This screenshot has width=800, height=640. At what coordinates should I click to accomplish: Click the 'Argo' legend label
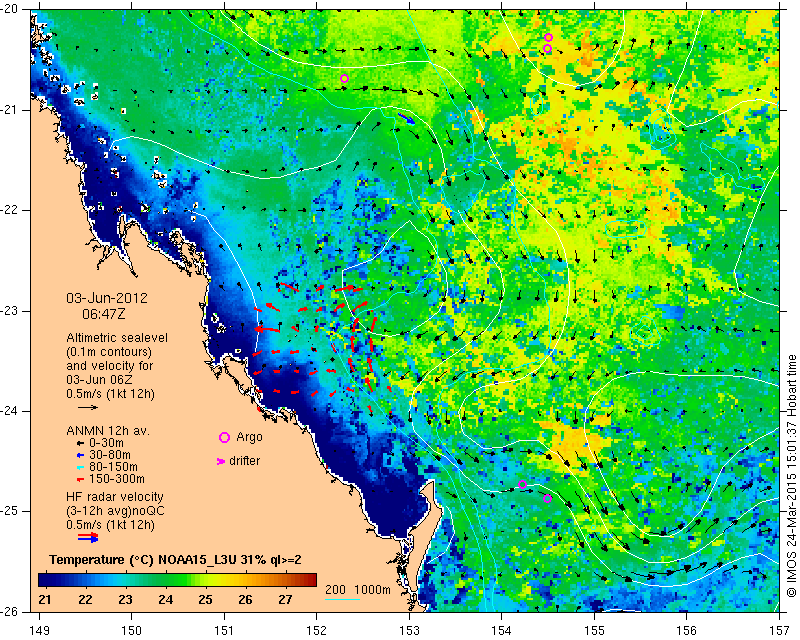[249, 437]
